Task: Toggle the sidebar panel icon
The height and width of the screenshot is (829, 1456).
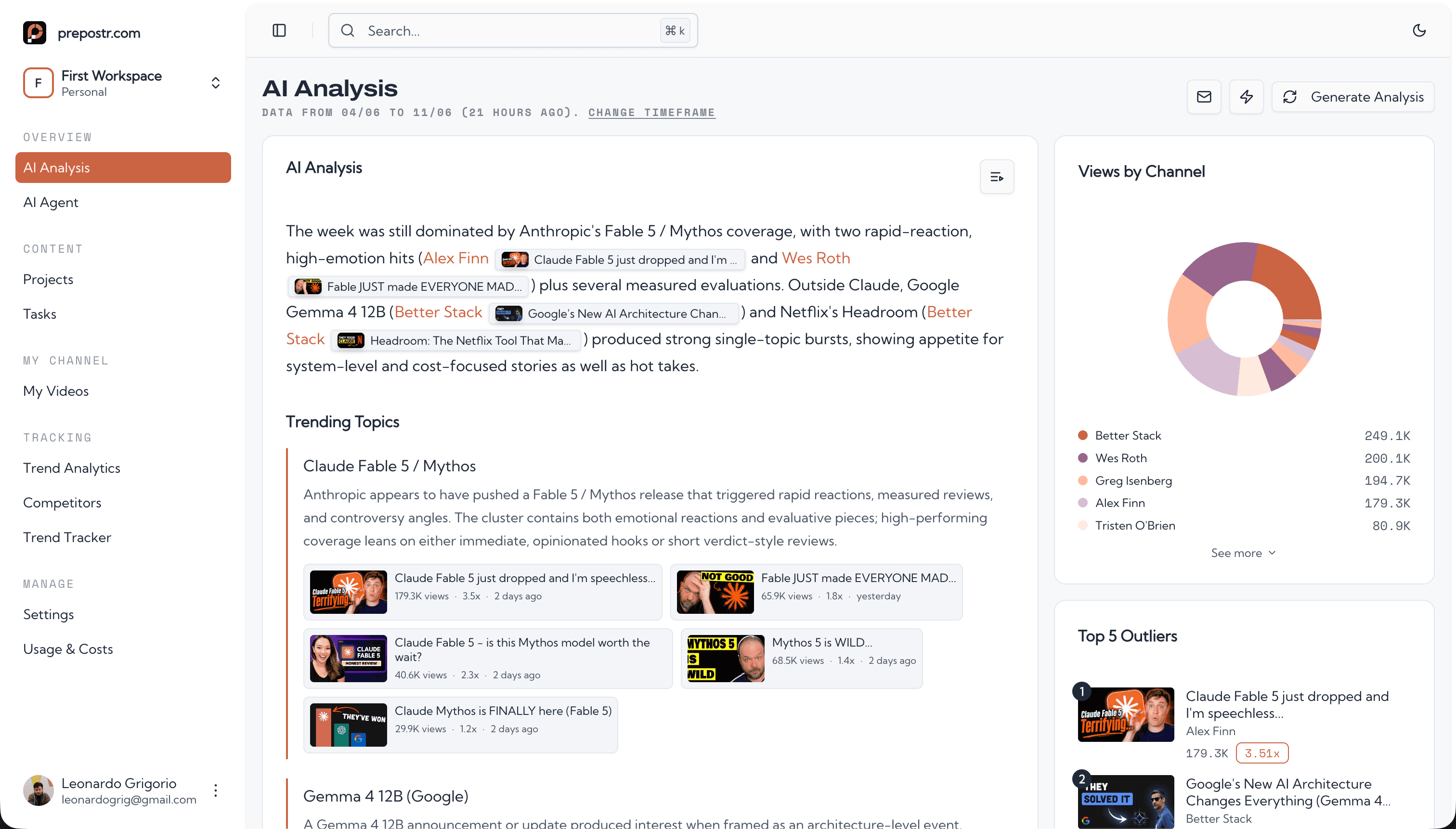Action: [279, 30]
